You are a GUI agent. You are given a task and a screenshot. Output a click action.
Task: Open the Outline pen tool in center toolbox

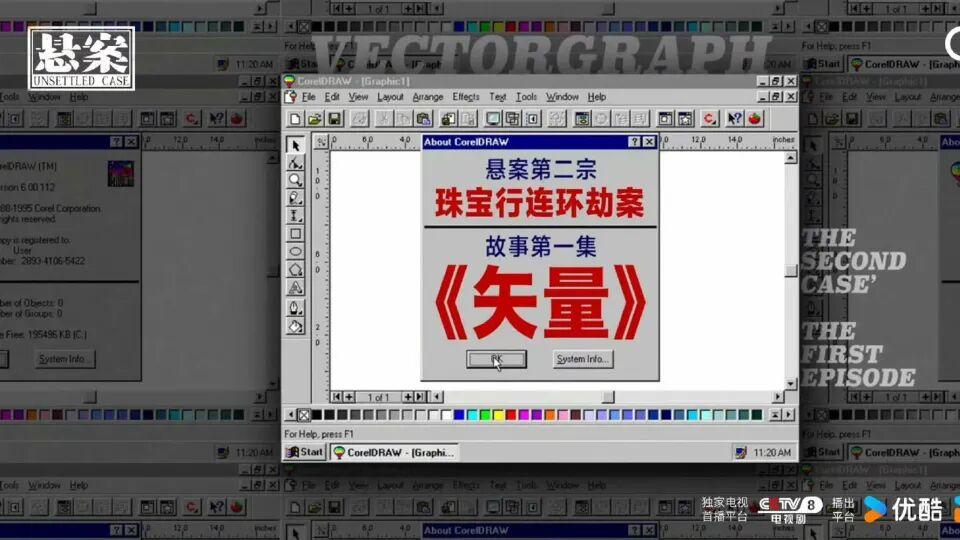click(295, 308)
